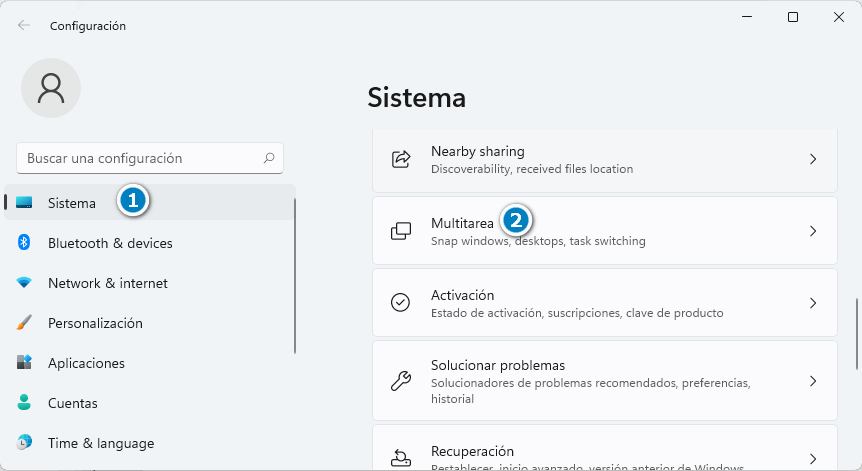The image size is (862, 471).
Task: Click the Recuperación recovery icon
Action: point(401,458)
